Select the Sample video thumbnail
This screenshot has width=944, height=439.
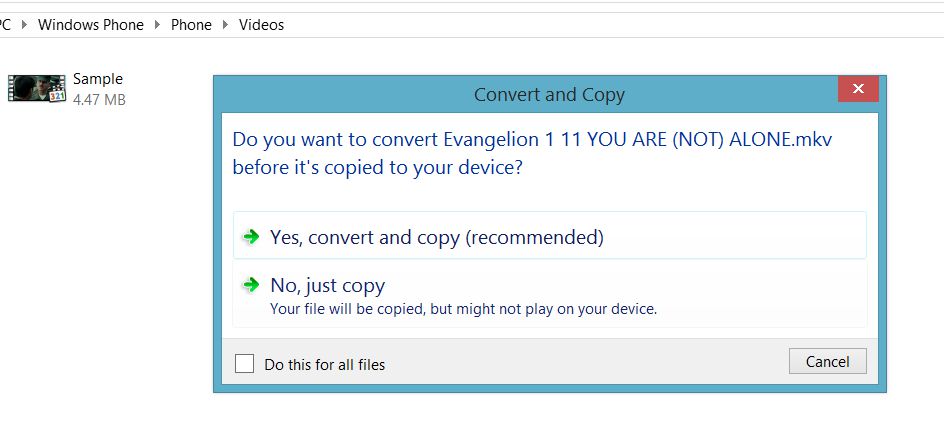tap(37, 88)
